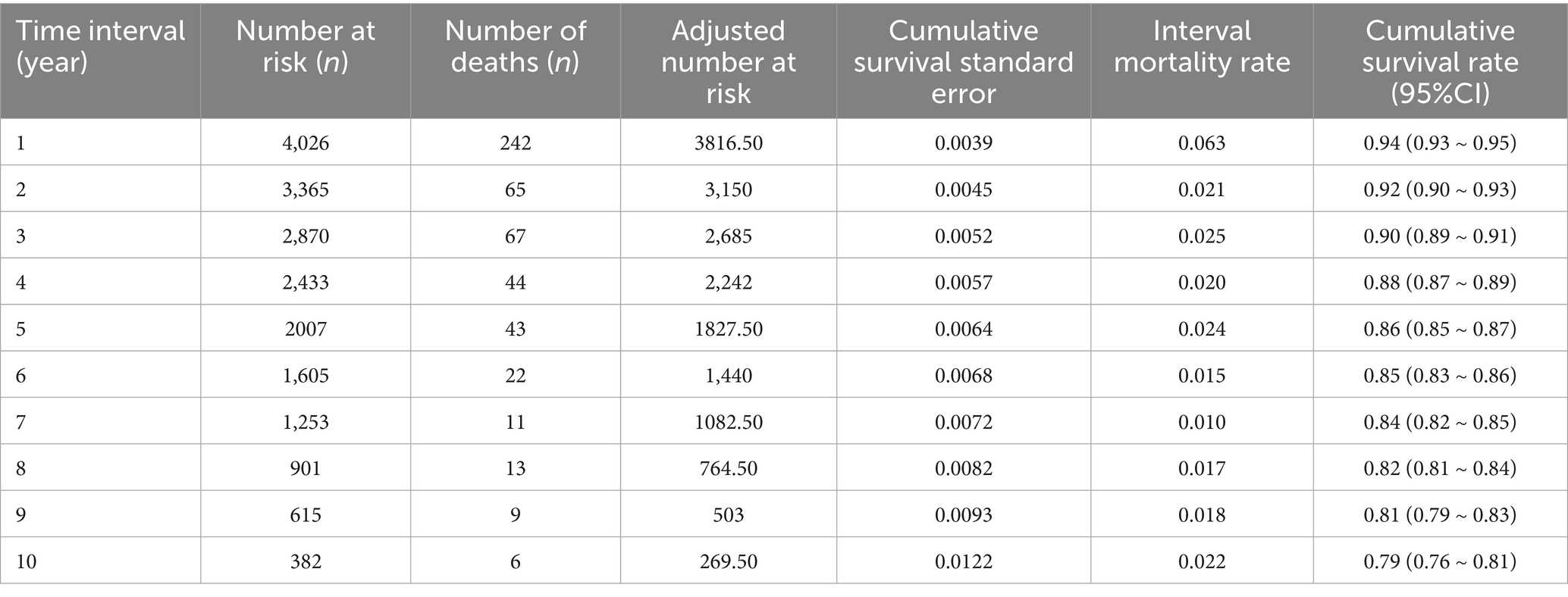Click the "Interval mortality rate" header
Viewport: 1568px width, 597px height.
point(1202,46)
